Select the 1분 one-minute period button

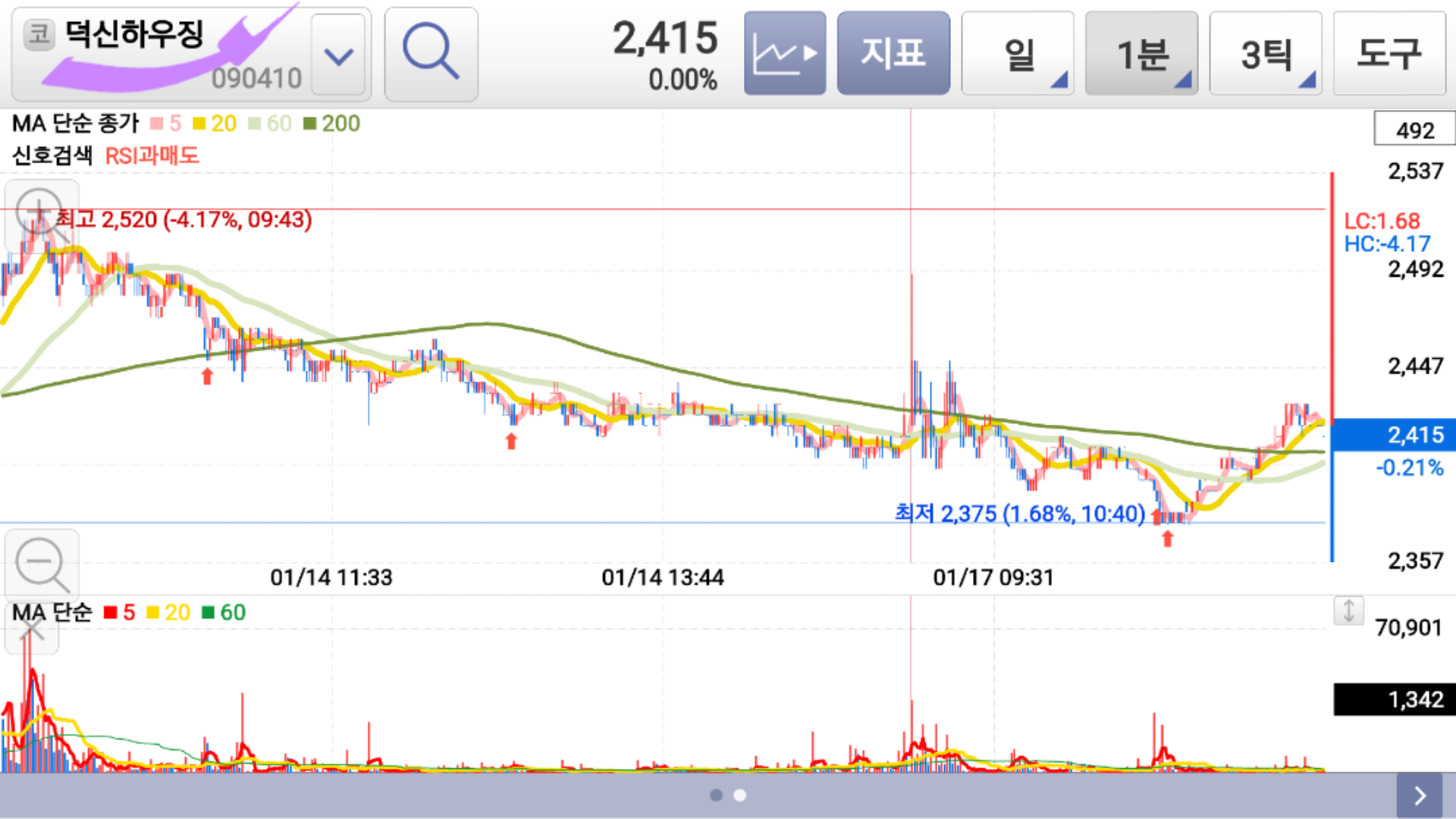[1141, 53]
